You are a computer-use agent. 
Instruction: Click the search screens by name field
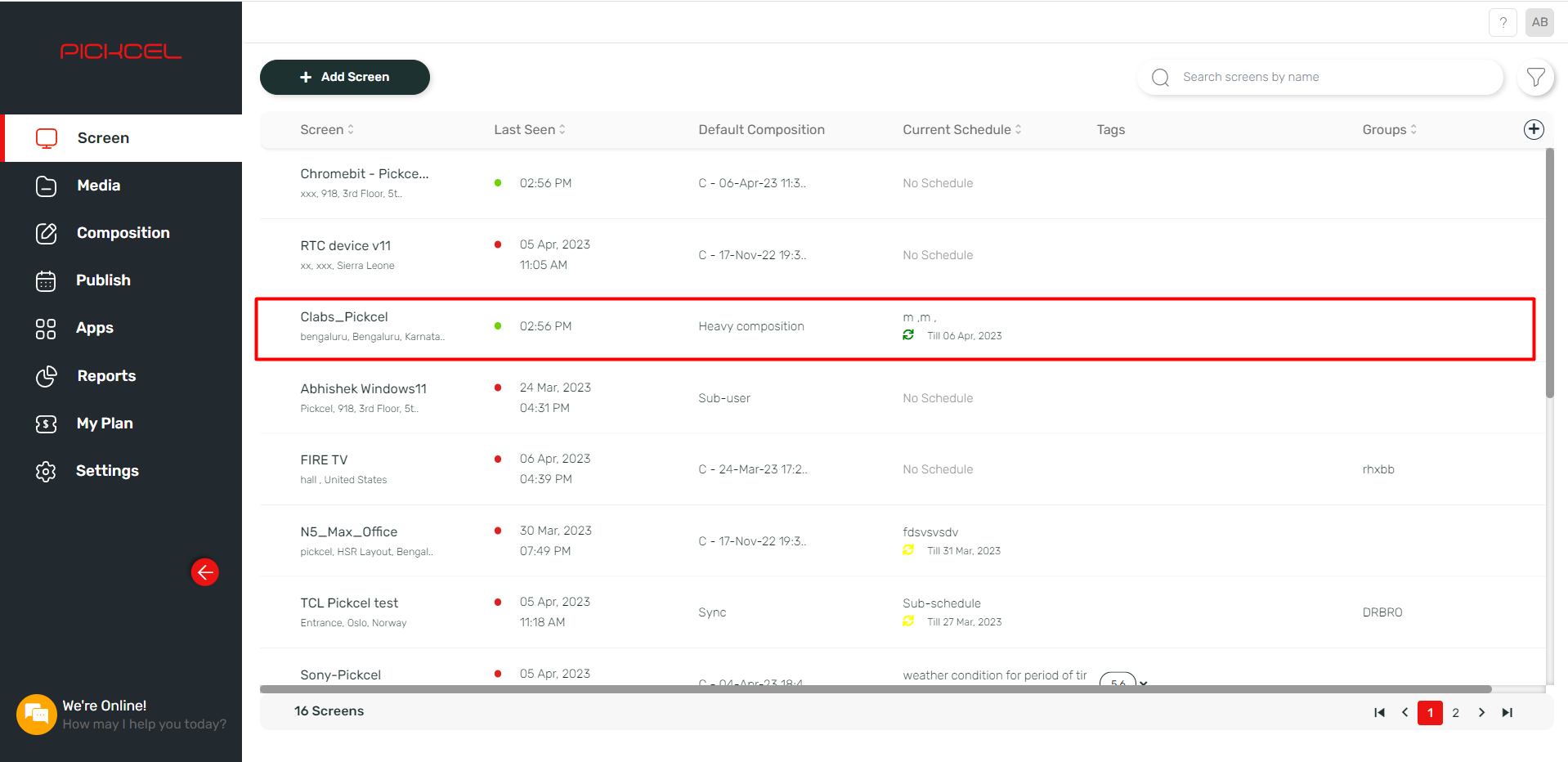1320,77
